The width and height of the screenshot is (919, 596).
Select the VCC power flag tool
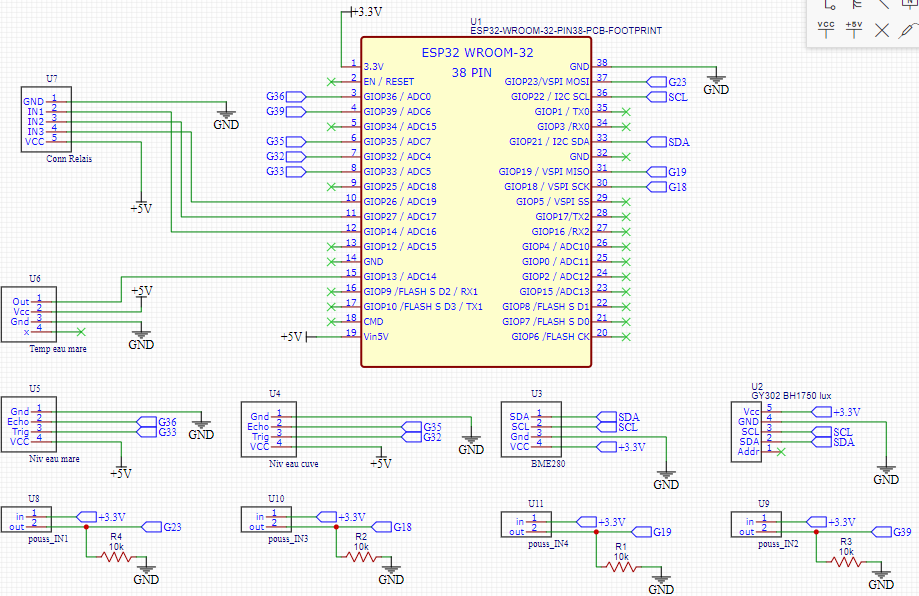pyautogui.click(x=826, y=29)
